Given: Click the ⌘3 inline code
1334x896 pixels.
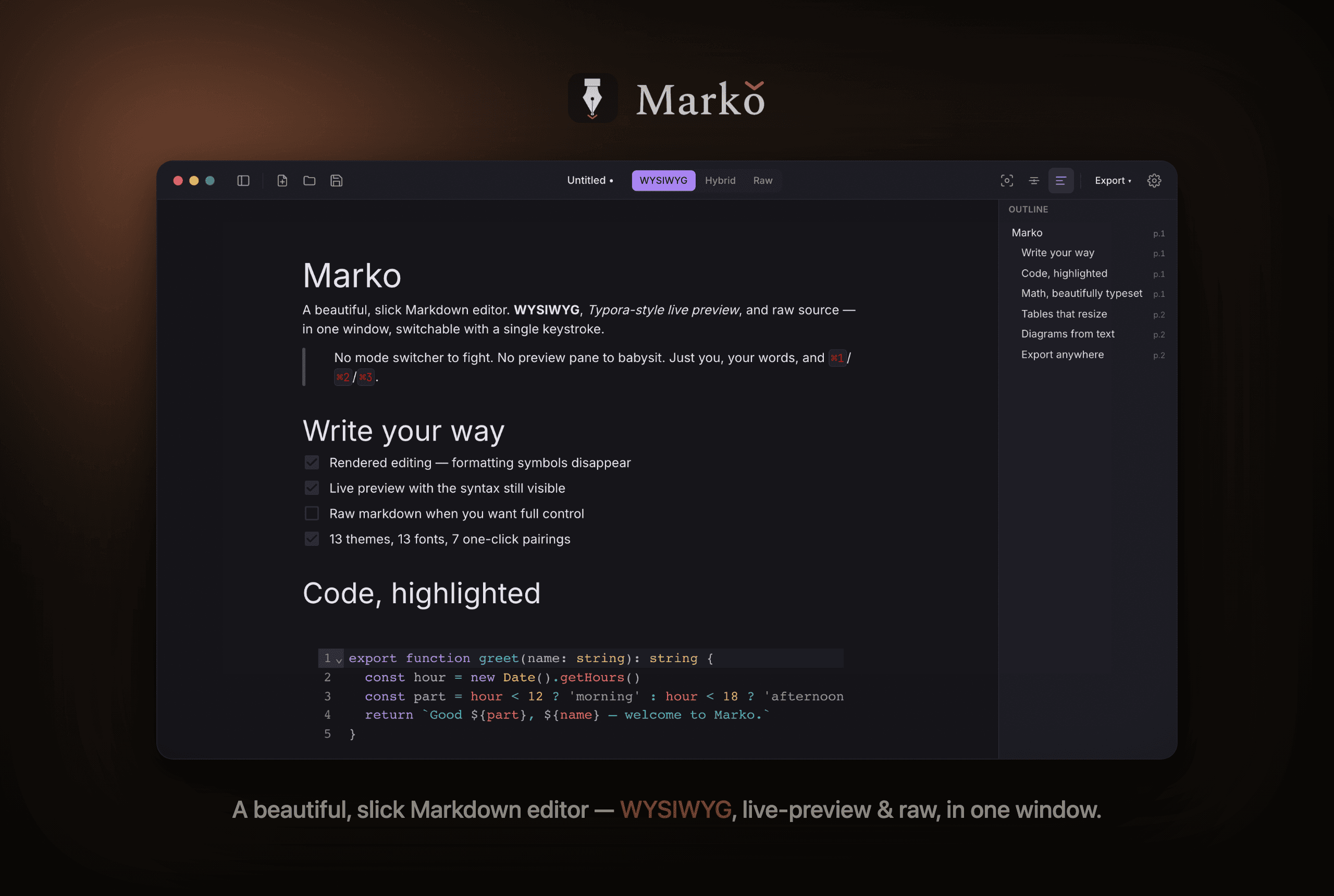Looking at the screenshot, I should (x=366, y=377).
